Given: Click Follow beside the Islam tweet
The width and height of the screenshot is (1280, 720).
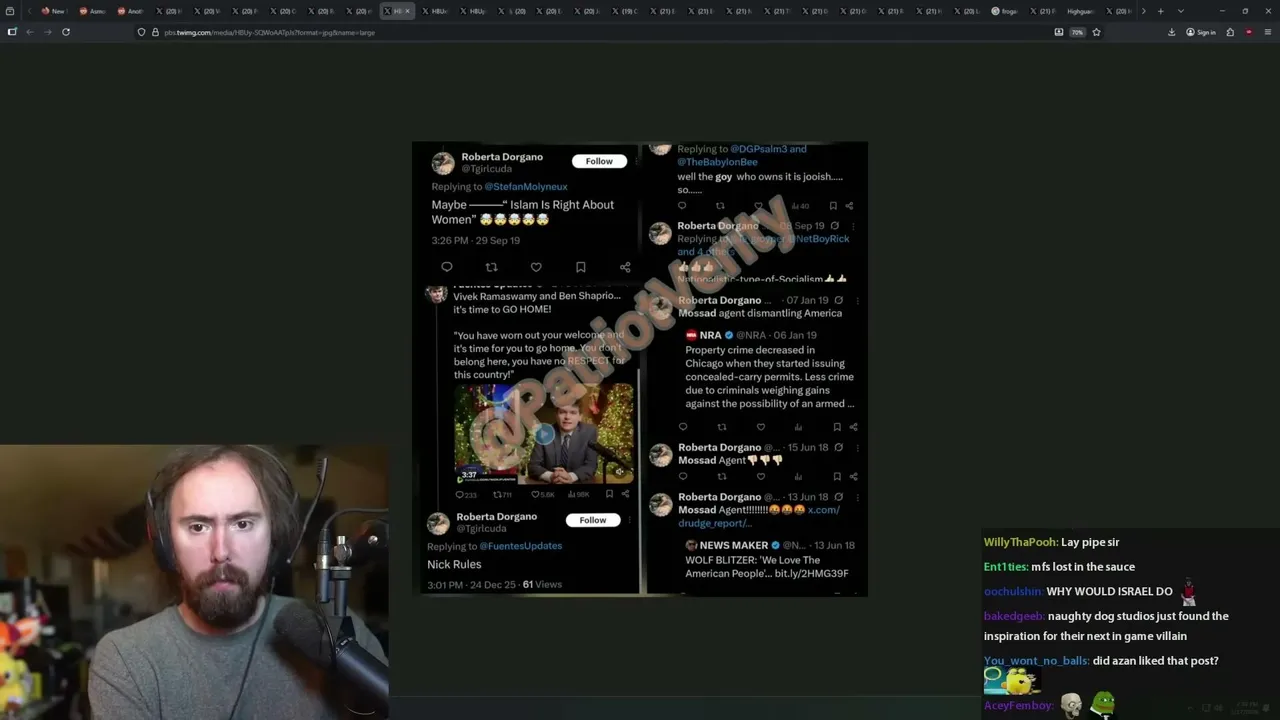Looking at the screenshot, I should (x=599, y=161).
